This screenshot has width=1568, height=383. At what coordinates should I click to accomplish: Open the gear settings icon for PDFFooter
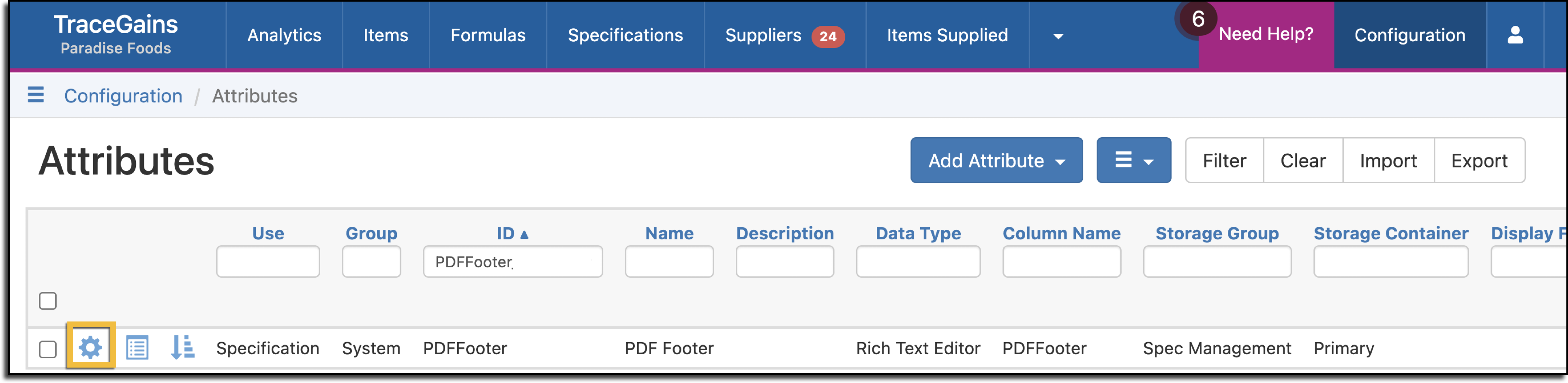click(91, 348)
